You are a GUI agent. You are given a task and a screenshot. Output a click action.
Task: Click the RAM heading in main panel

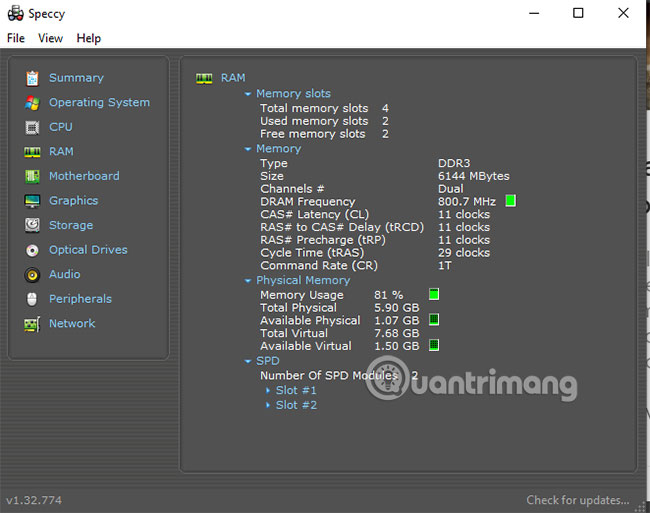pos(233,78)
